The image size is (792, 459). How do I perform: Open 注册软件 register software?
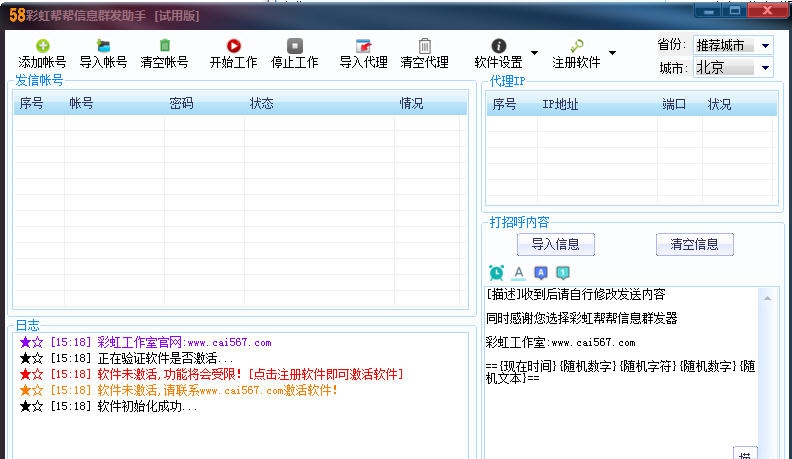[576, 54]
